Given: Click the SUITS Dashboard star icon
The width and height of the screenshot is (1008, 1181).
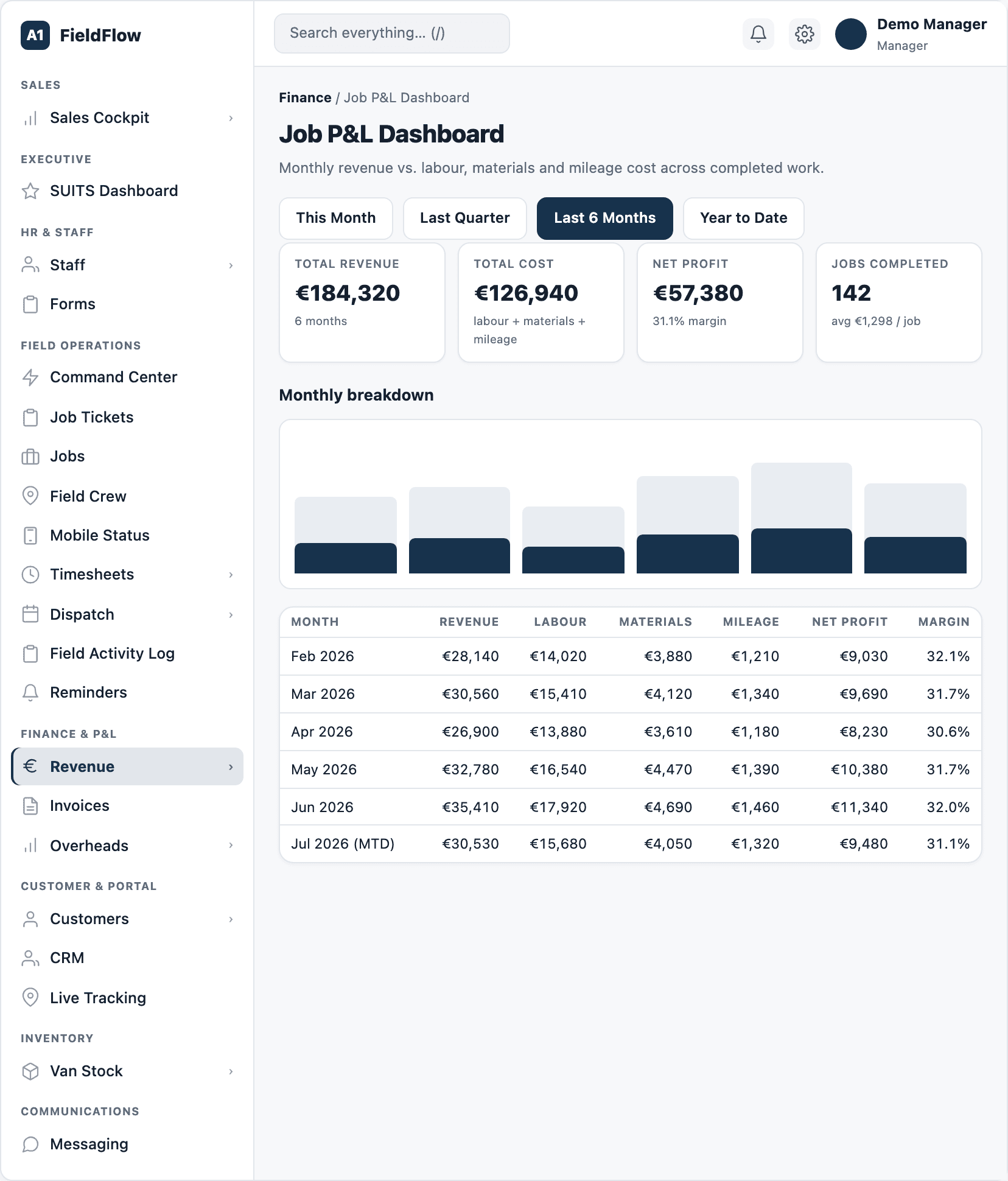Looking at the screenshot, I should pos(30,191).
